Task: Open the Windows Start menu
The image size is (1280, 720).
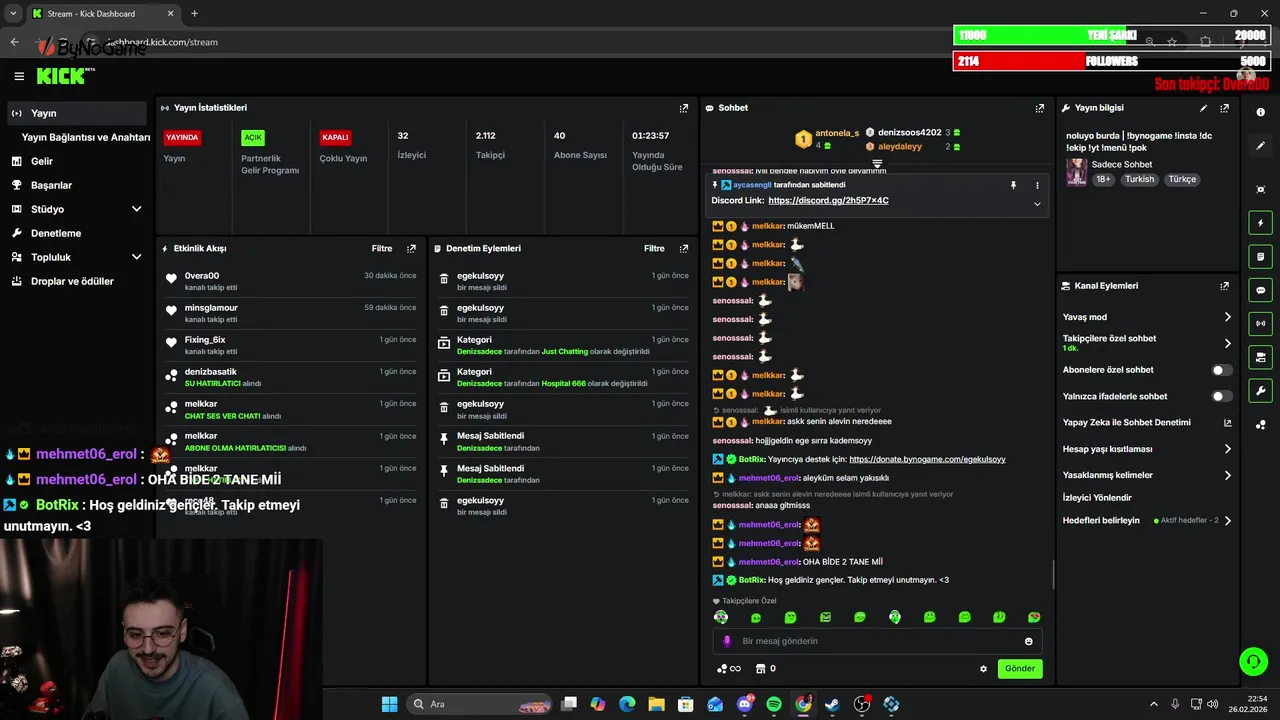Action: tap(389, 704)
